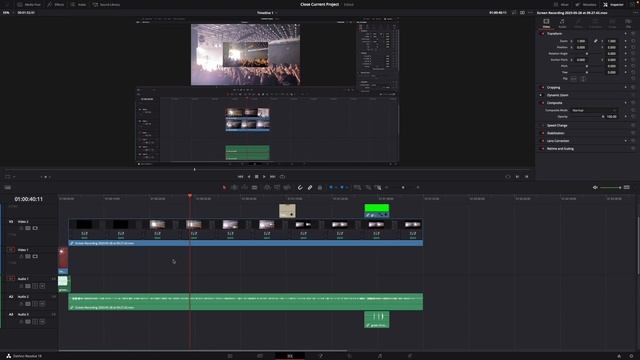This screenshot has width=640, height=360.
Task: Click the Replace Clip icon
Action: pyautogui.click(x=287, y=187)
